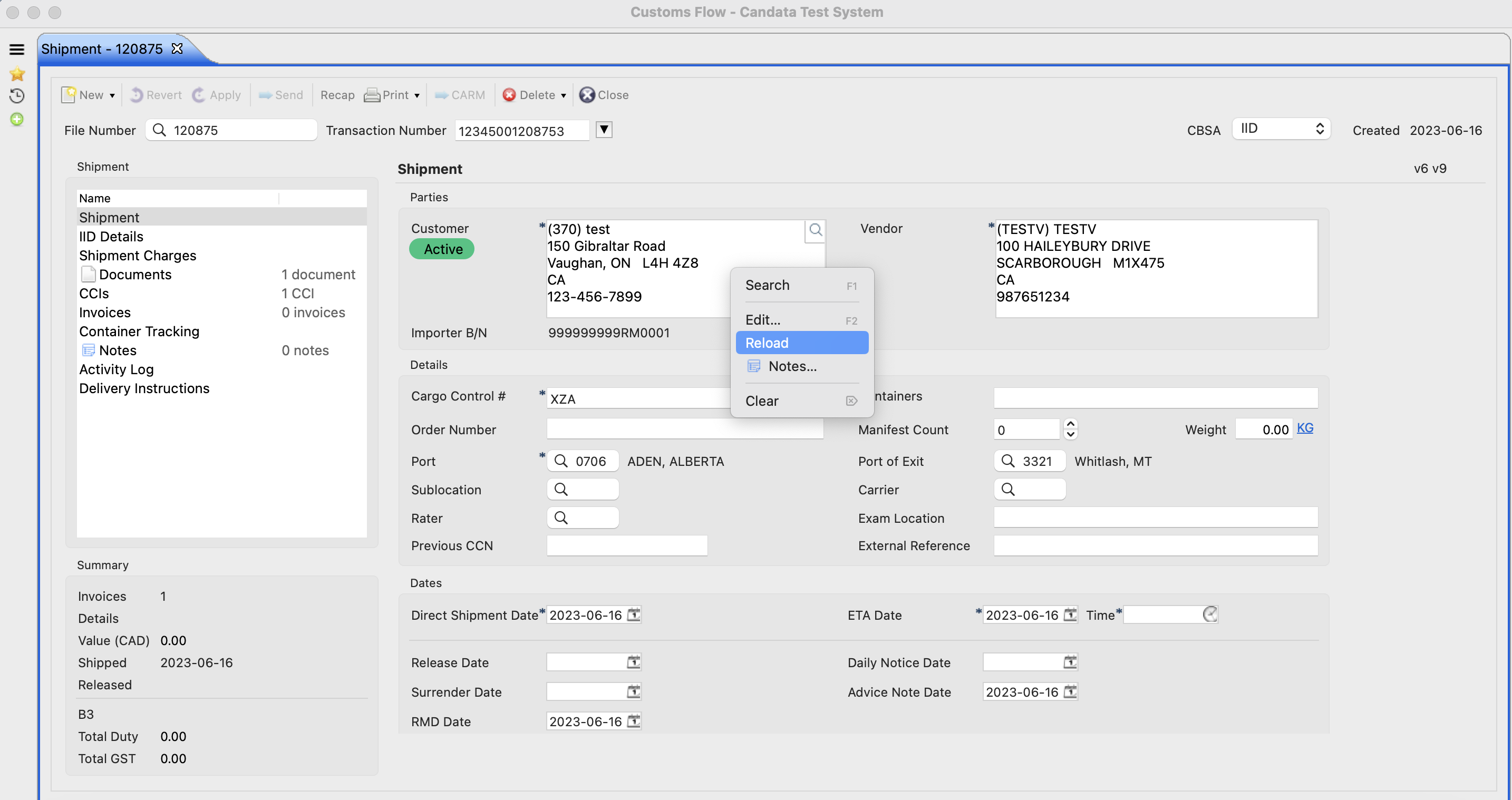Click the File Number search field
The height and width of the screenshot is (800, 1512).
pyautogui.click(x=231, y=130)
